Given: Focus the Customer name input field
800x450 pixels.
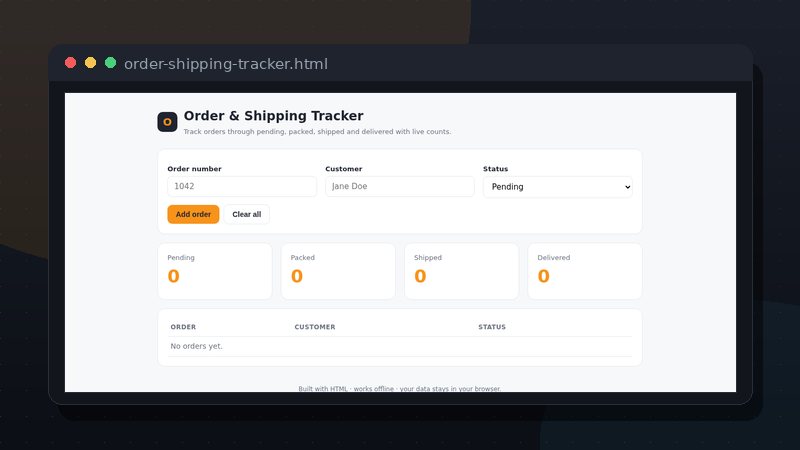Looking at the screenshot, I should coord(399,186).
